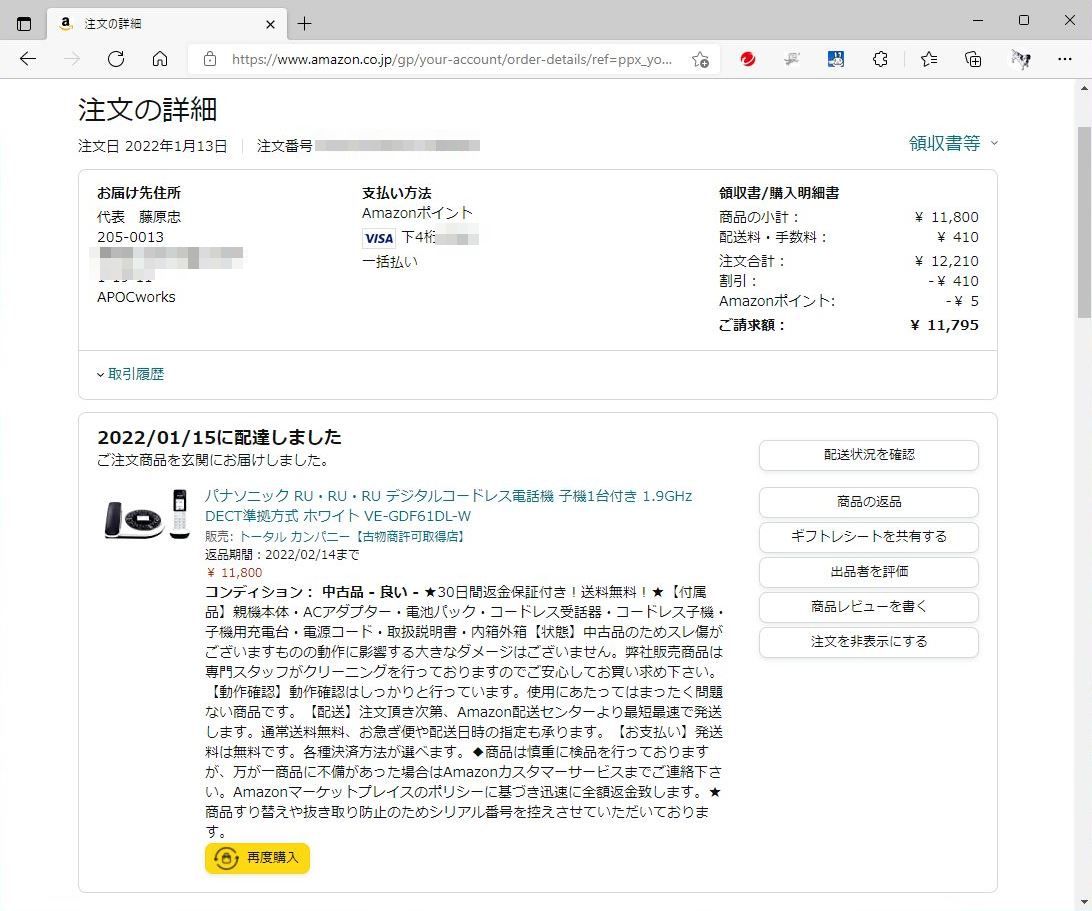
Task: Close the 注文の詳細 tab
Action: coord(270,24)
